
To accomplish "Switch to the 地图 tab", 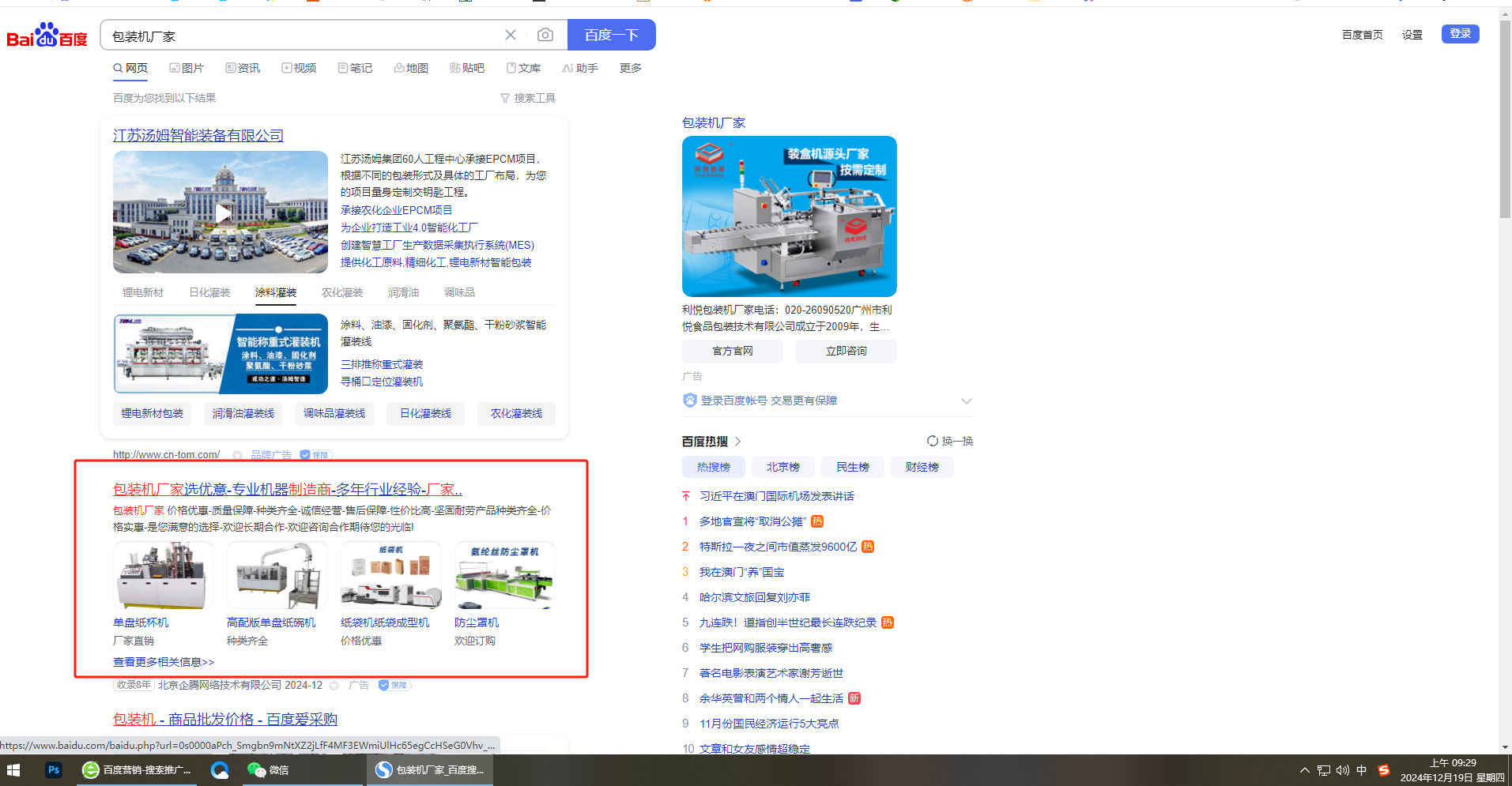I will pyautogui.click(x=411, y=68).
